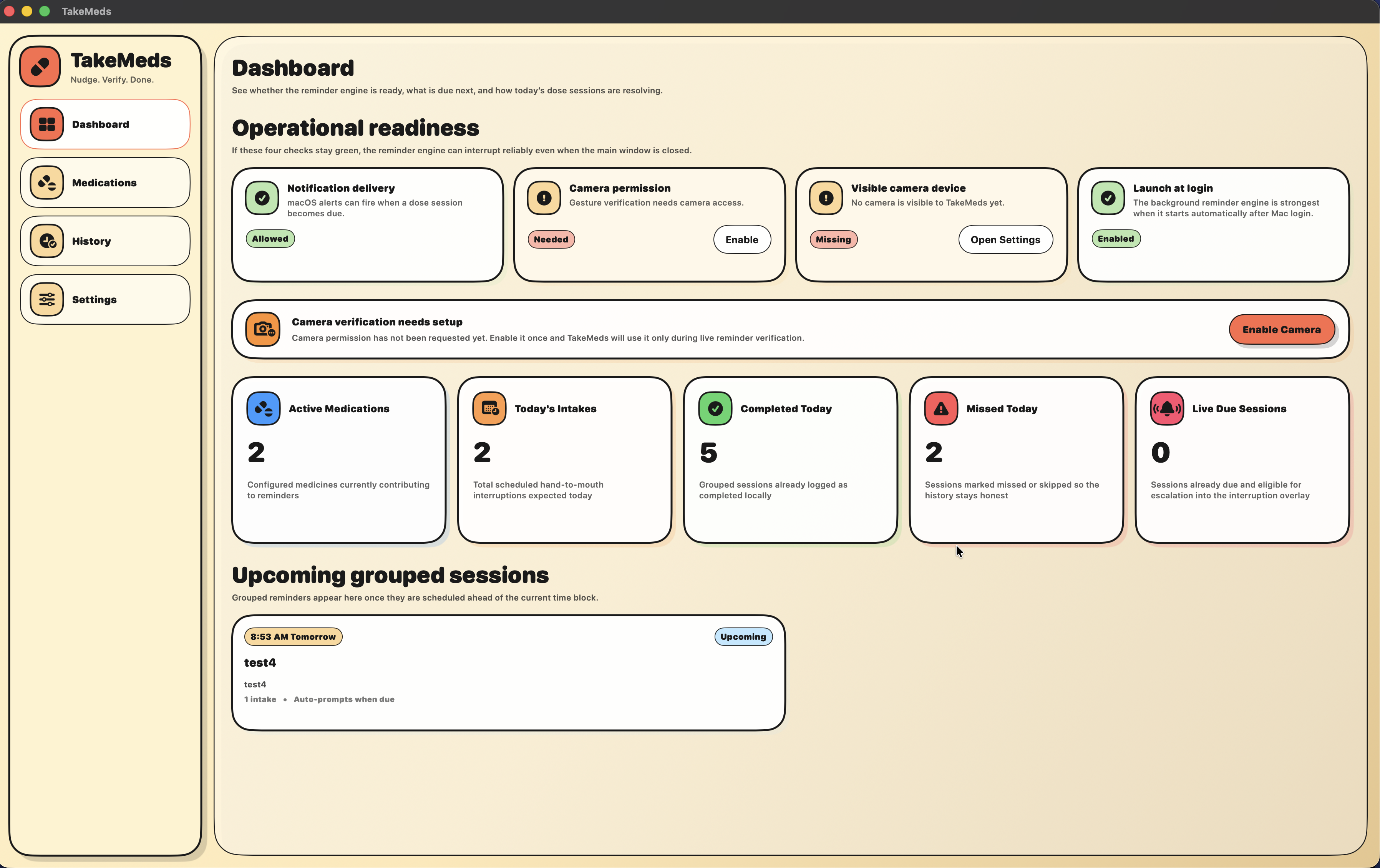Open the test4 upcoming session card
1380x868 pixels.
(508, 672)
